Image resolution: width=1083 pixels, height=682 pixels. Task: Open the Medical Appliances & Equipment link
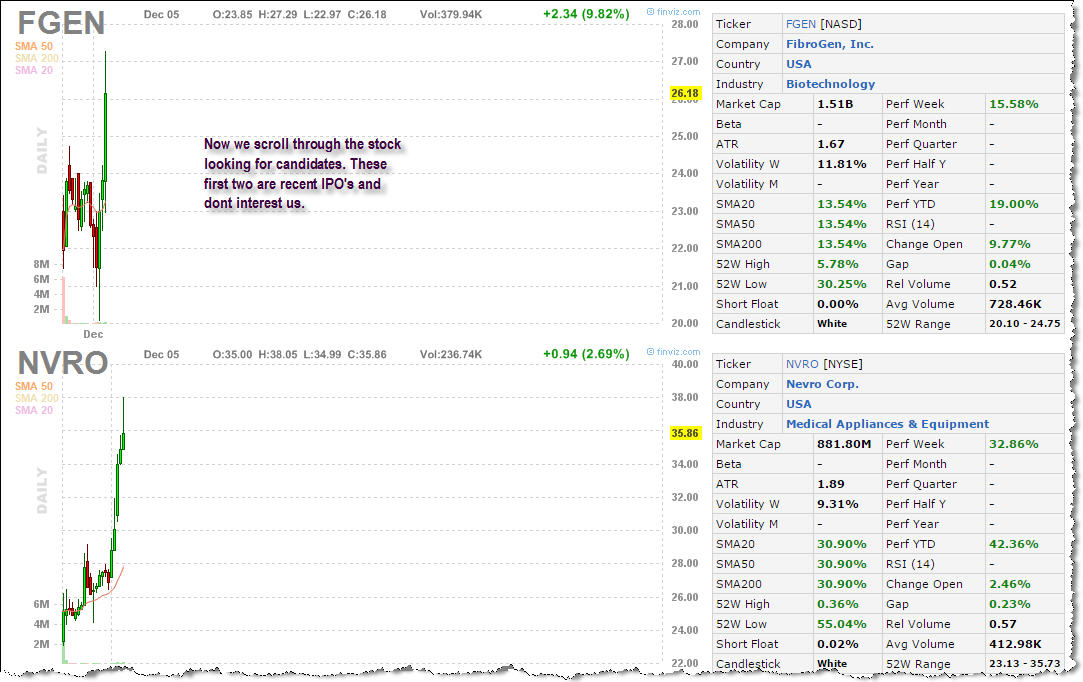click(x=887, y=424)
